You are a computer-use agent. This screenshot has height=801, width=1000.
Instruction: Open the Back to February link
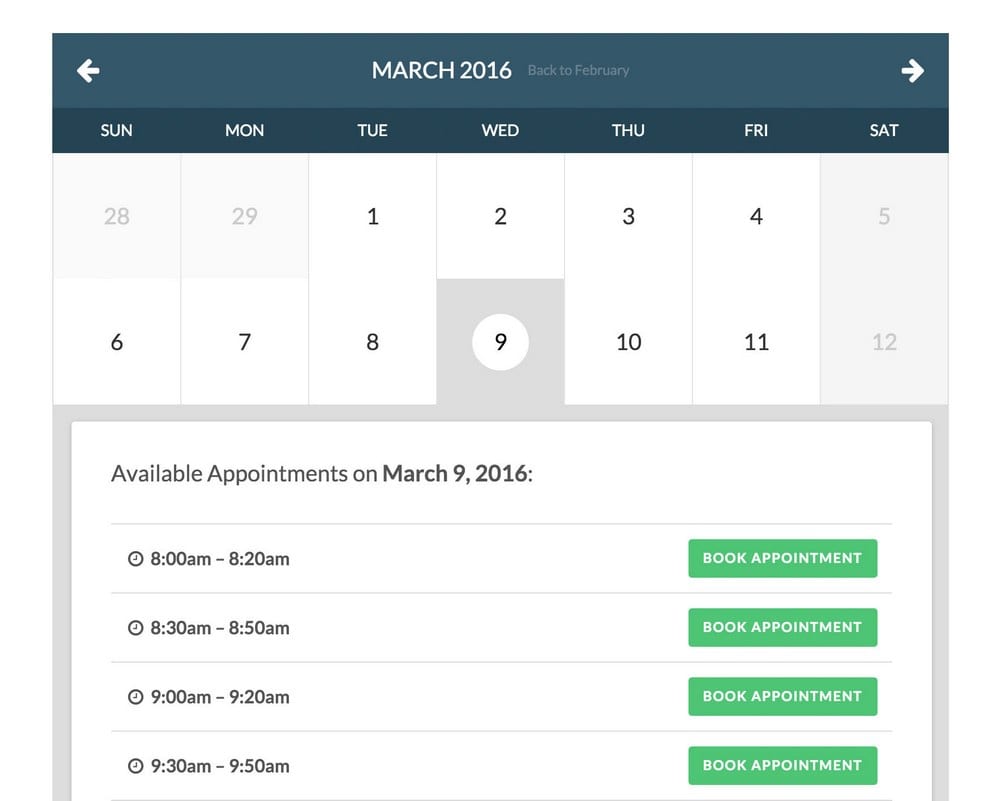578,71
